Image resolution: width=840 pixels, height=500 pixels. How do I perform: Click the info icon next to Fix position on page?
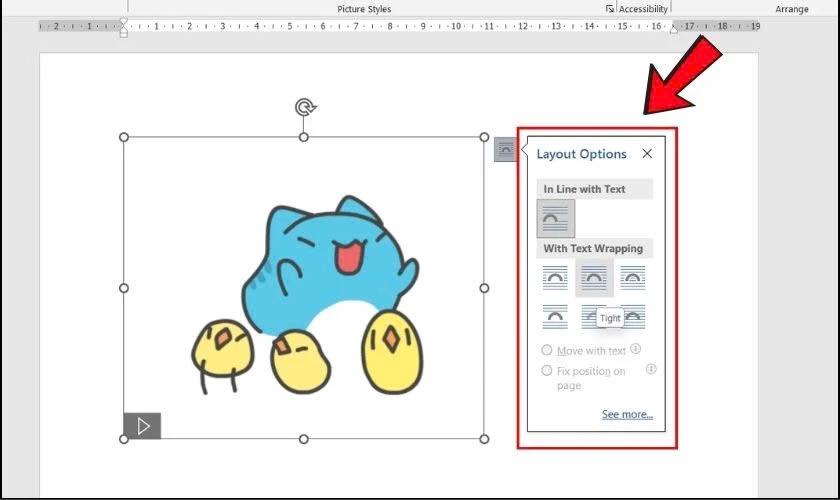[x=651, y=369]
